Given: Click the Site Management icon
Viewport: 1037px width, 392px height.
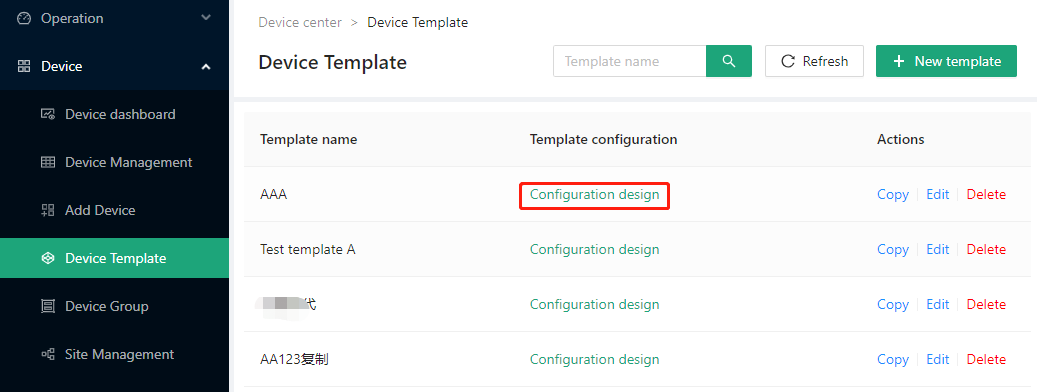Looking at the screenshot, I should [48, 354].
